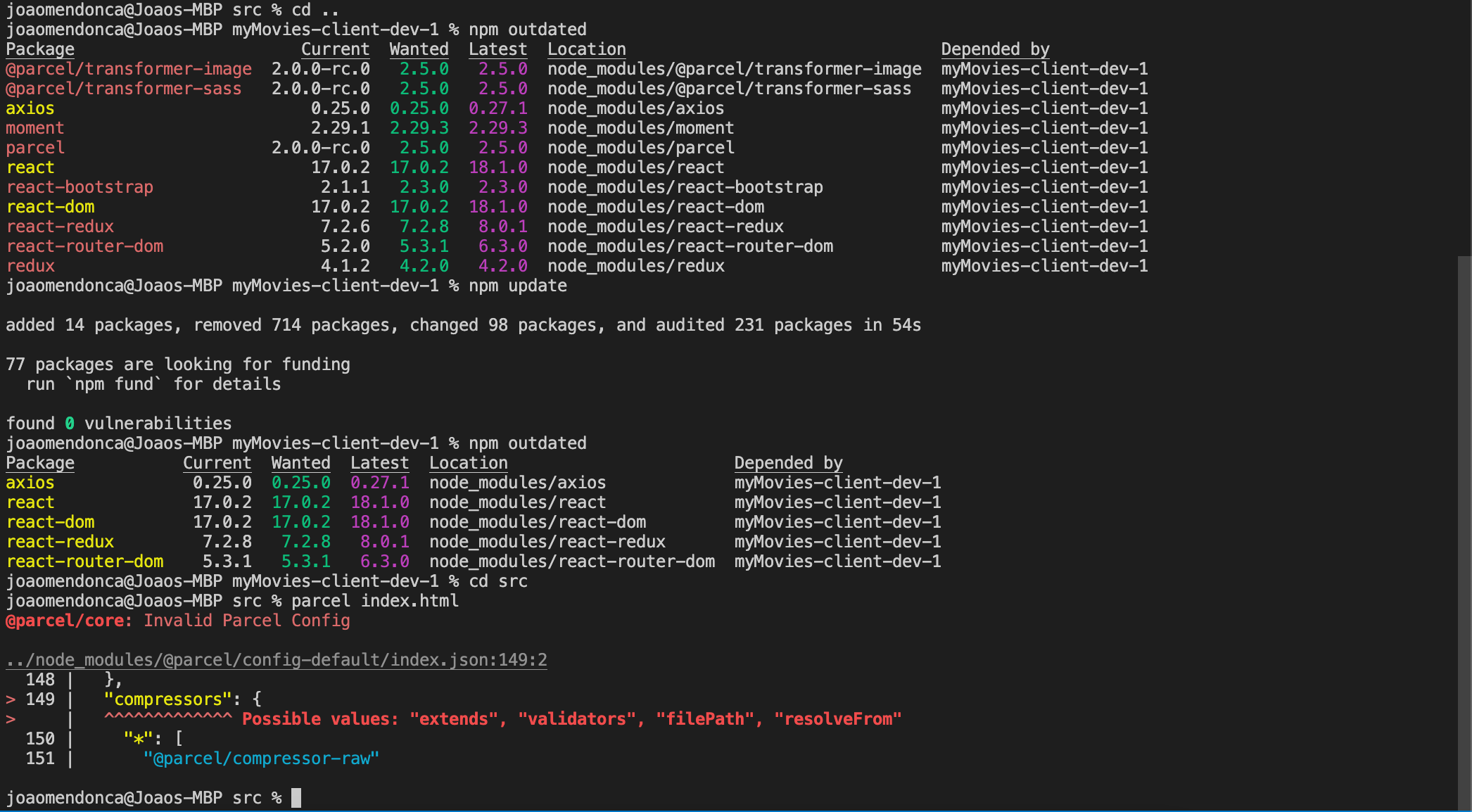Click current version '4.1.2' of redux
1472x812 pixels.
345,266
